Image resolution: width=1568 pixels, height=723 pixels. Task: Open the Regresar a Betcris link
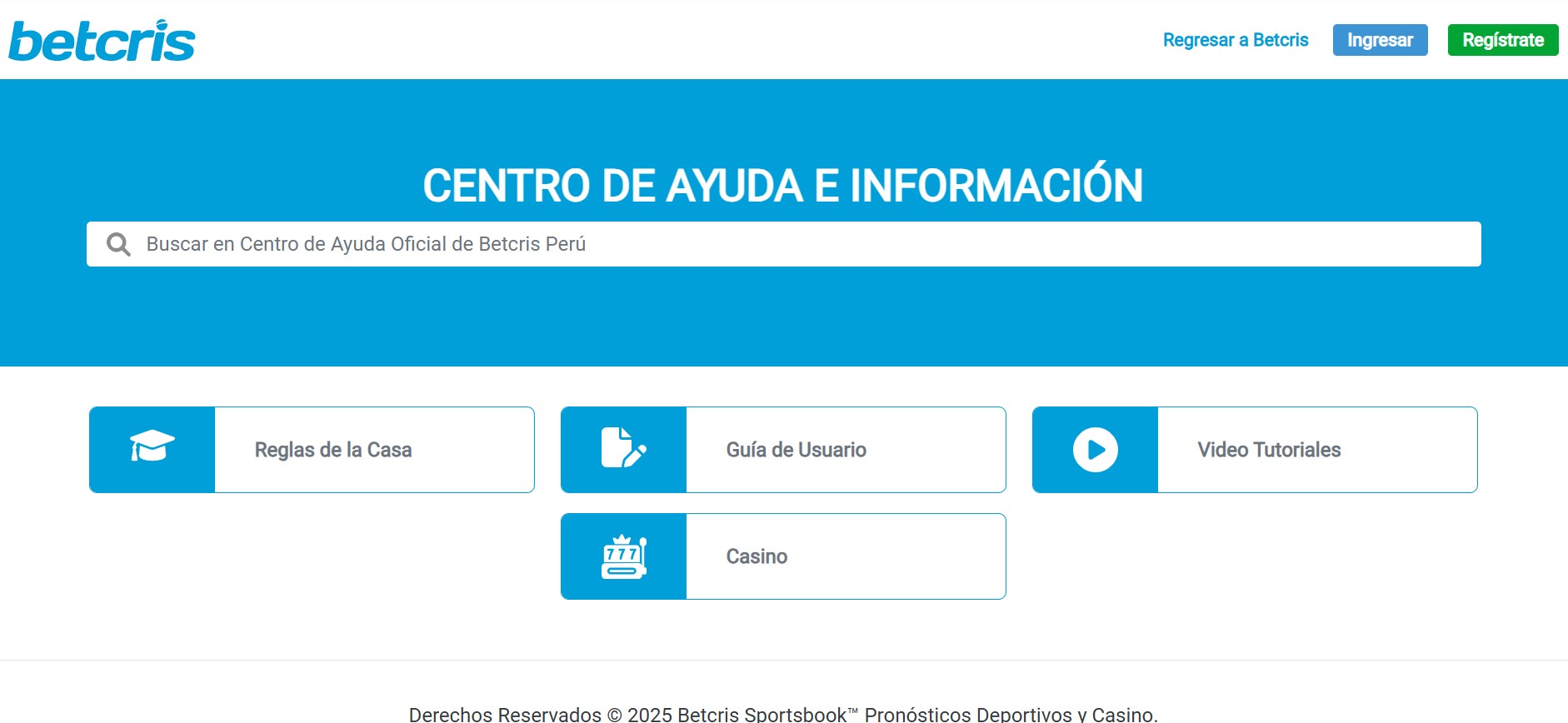pos(1236,40)
